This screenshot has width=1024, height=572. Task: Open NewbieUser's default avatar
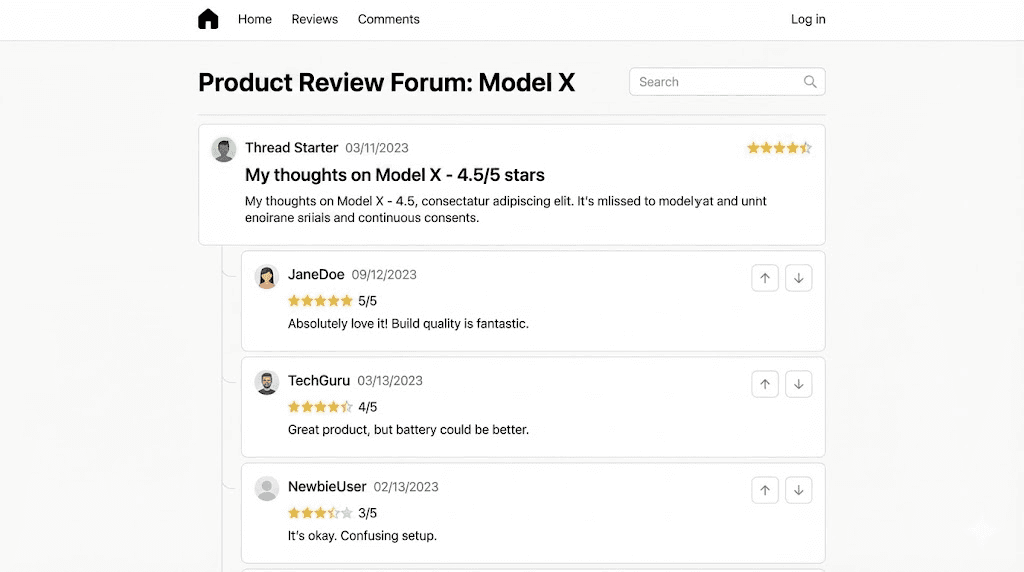(266, 488)
